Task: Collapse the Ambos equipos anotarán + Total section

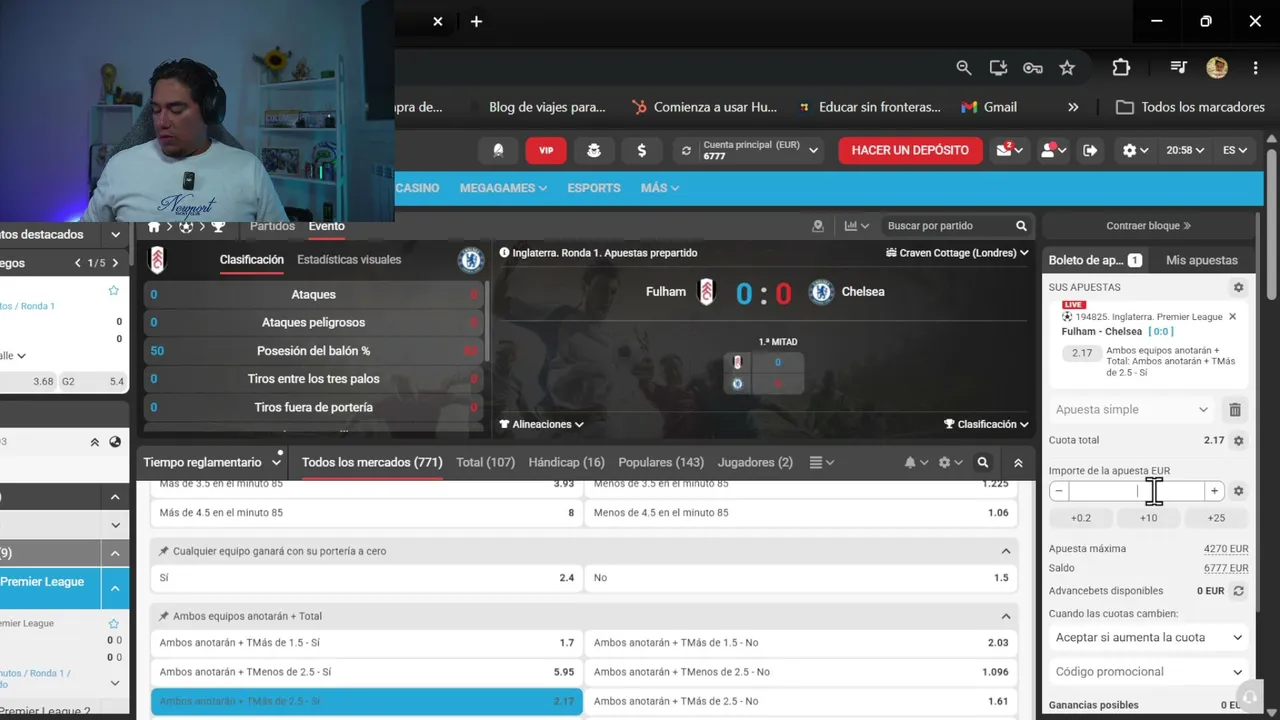Action: click(1006, 616)
